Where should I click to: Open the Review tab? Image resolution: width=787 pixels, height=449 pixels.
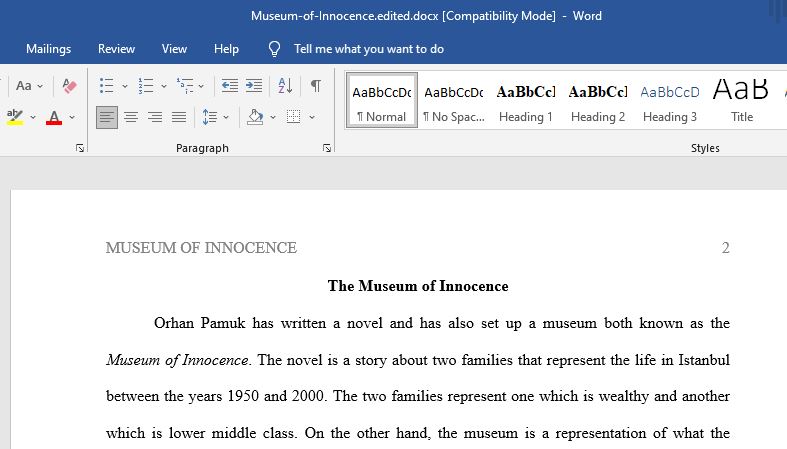(x=116, y=49)
